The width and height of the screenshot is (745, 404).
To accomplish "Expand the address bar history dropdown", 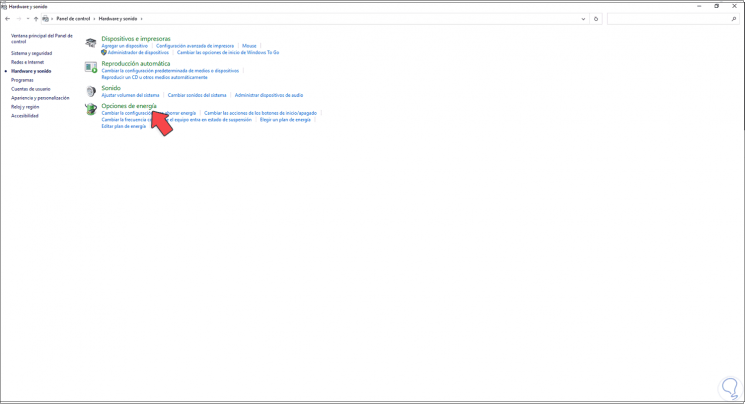I will click(583, 19).
